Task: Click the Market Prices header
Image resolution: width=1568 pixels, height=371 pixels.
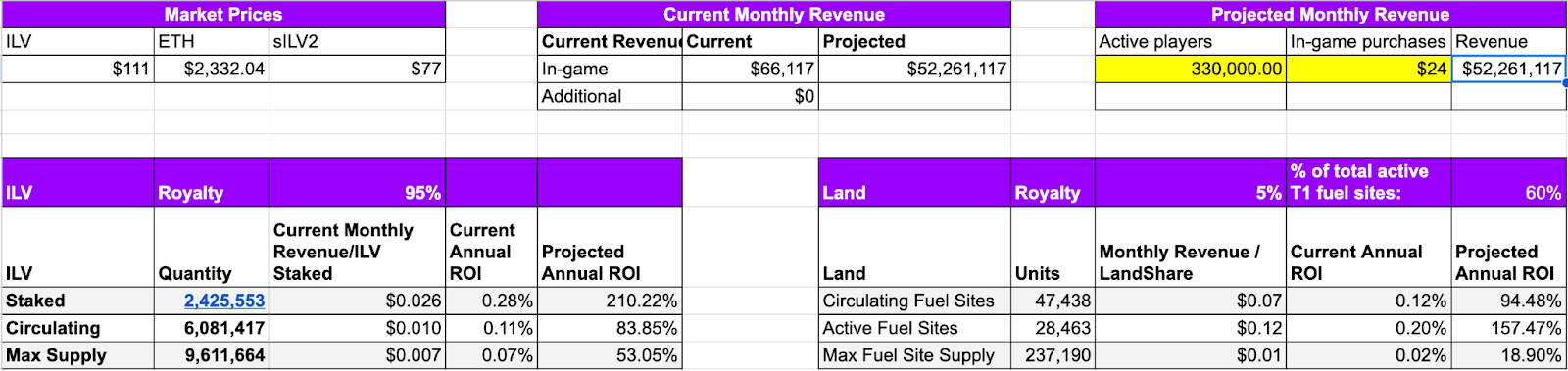Action: [223, 14]
